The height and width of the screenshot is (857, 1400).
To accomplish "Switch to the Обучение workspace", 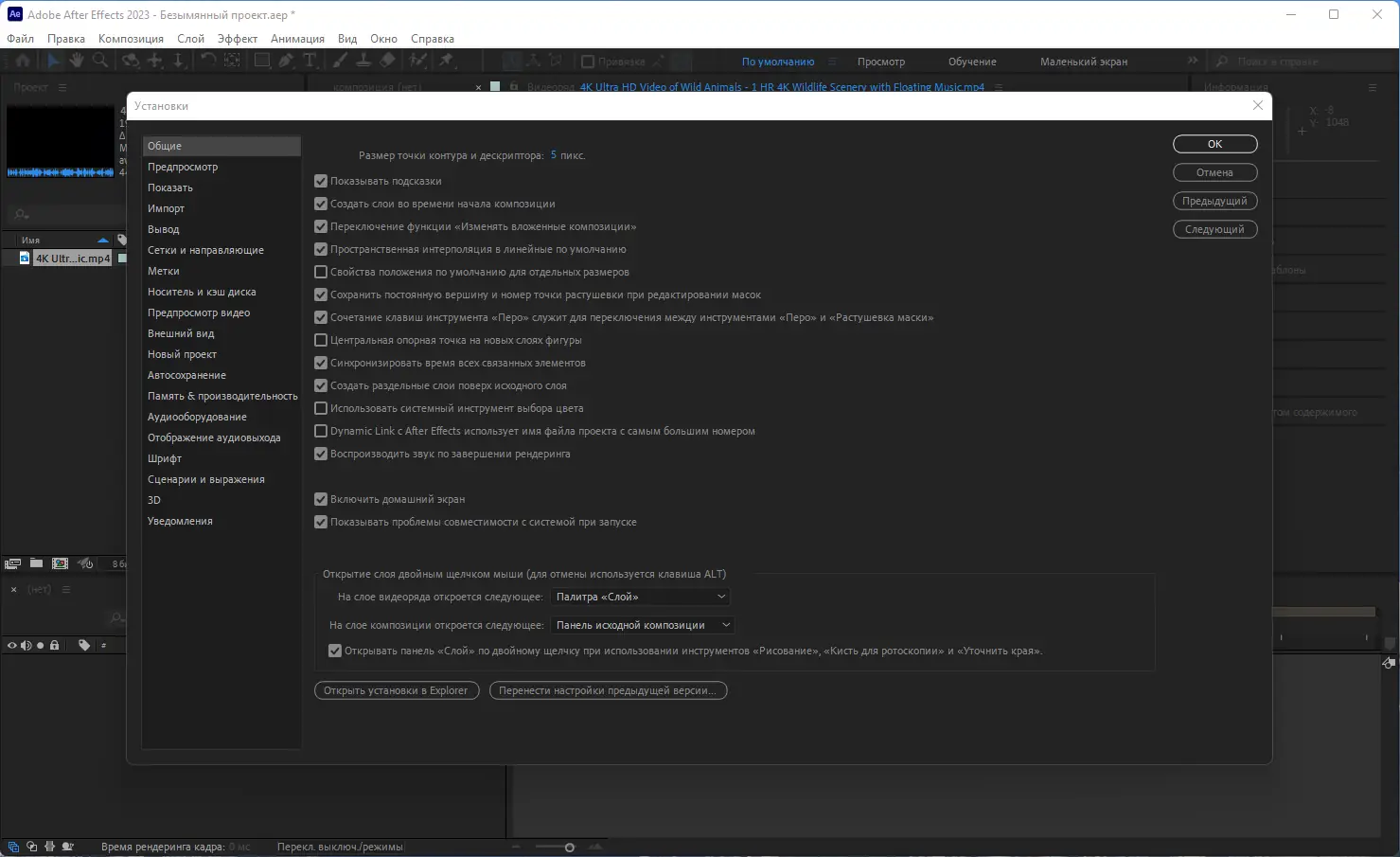I will (972, 62).
